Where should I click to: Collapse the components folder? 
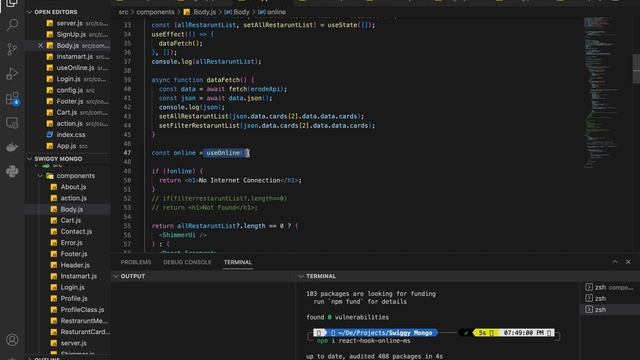pyautogui.click(x=40, y=176)
